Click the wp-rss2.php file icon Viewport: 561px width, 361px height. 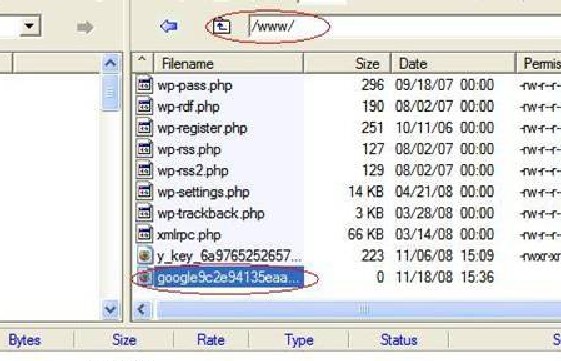click(x=144, y=170)
